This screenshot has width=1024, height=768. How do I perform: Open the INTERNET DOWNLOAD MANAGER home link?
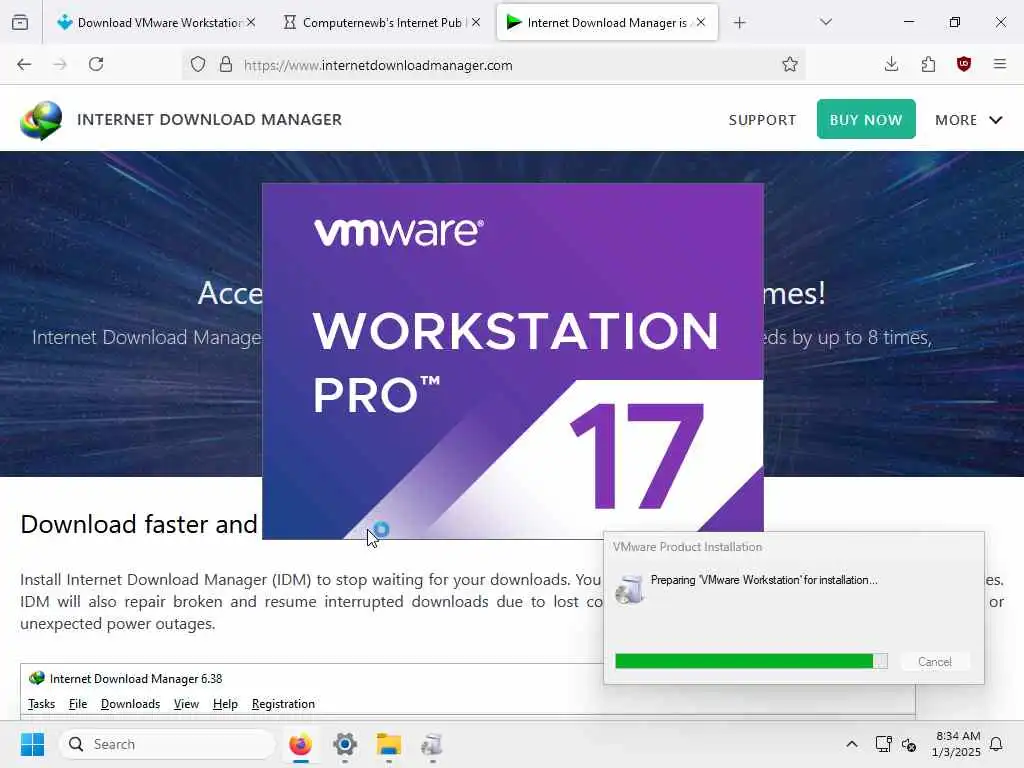click(209, 120)
